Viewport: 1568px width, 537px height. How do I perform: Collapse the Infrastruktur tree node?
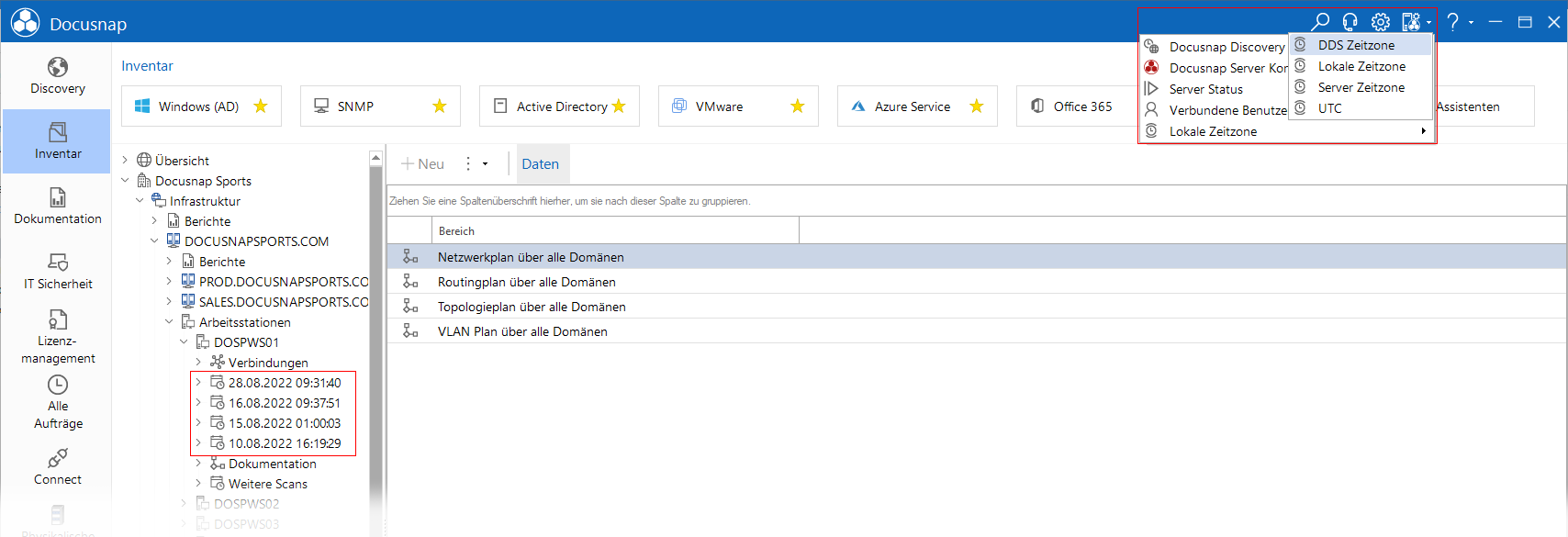(140, 201)
